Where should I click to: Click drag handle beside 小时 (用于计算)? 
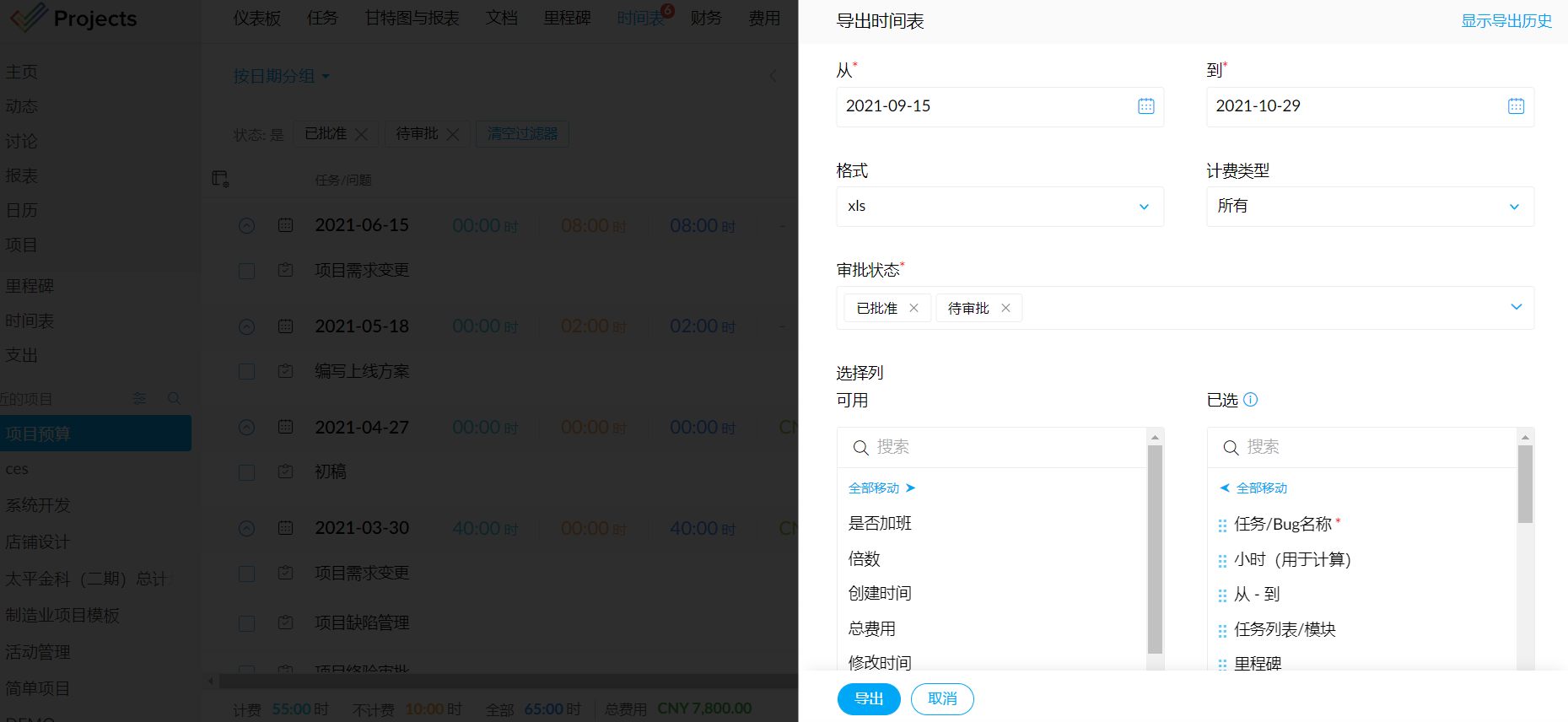pyautogui.click(x=1222, y=561)
